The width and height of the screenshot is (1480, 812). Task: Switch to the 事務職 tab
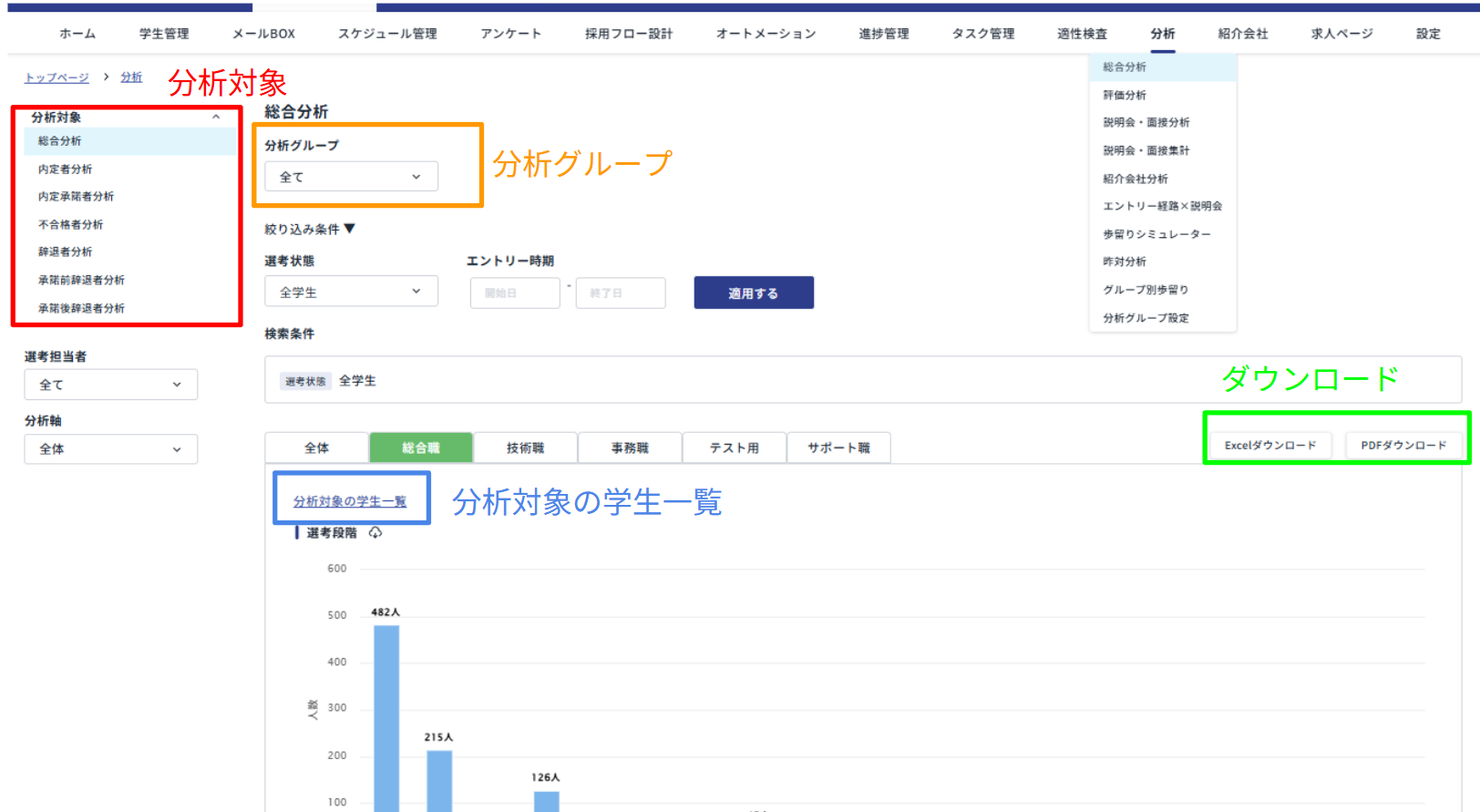tap(630, 448)
